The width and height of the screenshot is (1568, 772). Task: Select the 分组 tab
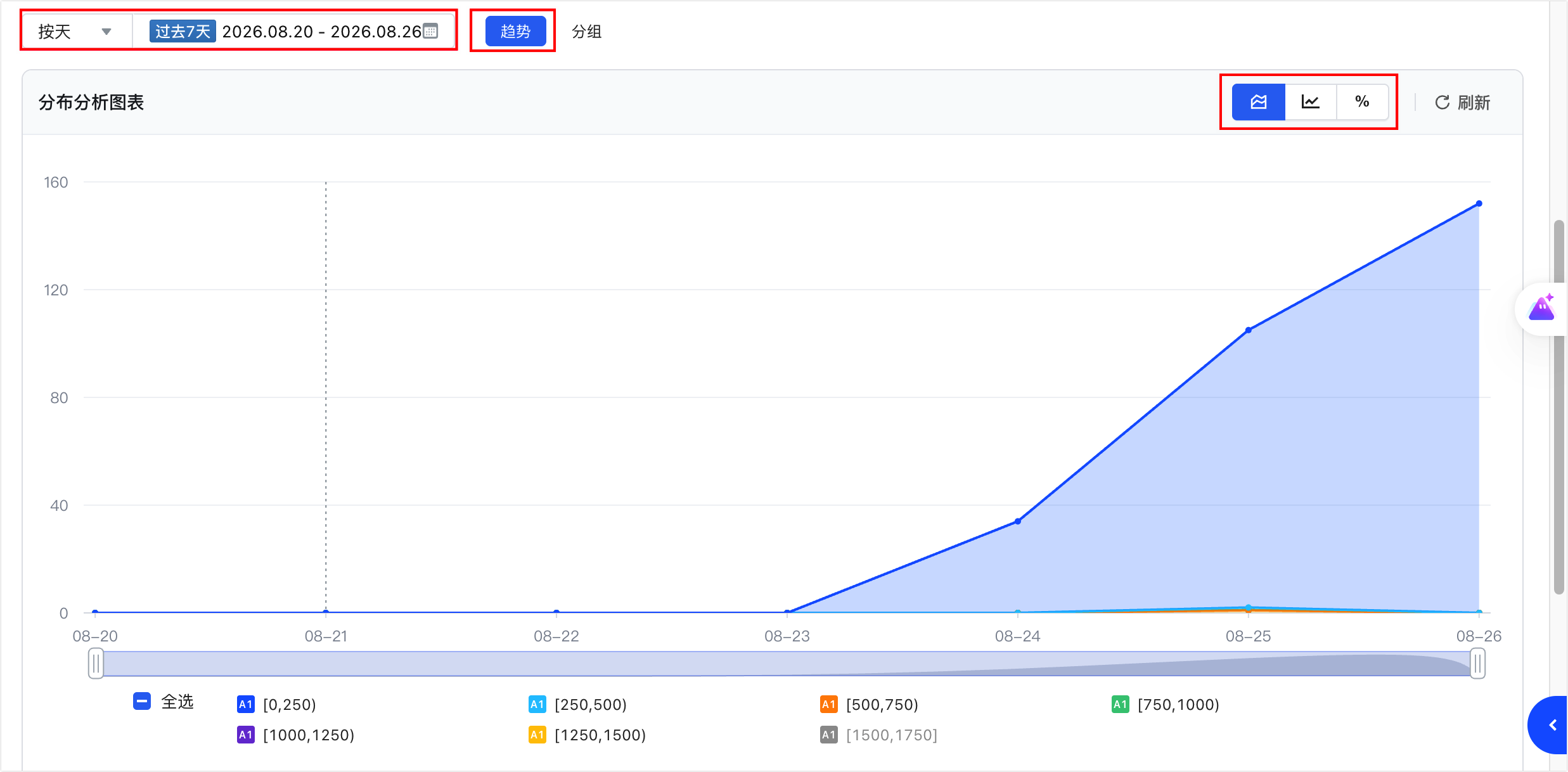click(x=586, y=32)
